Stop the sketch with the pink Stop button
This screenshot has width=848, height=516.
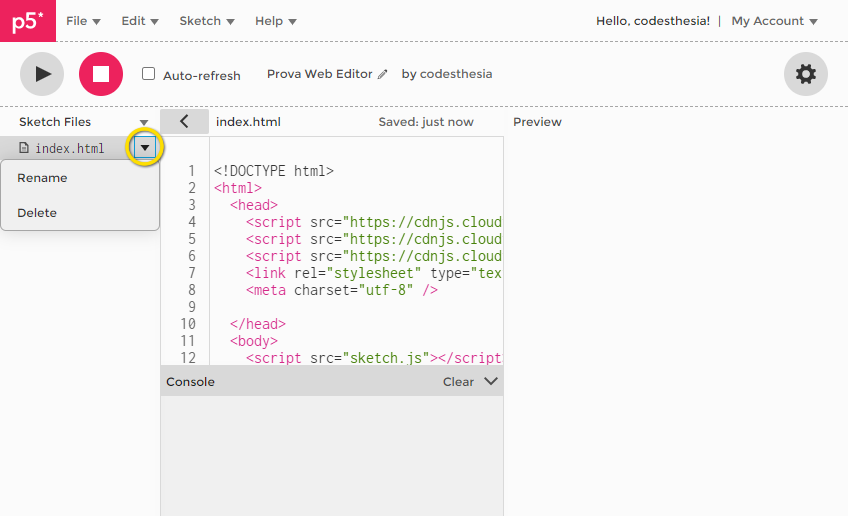[x=101, y=74]
